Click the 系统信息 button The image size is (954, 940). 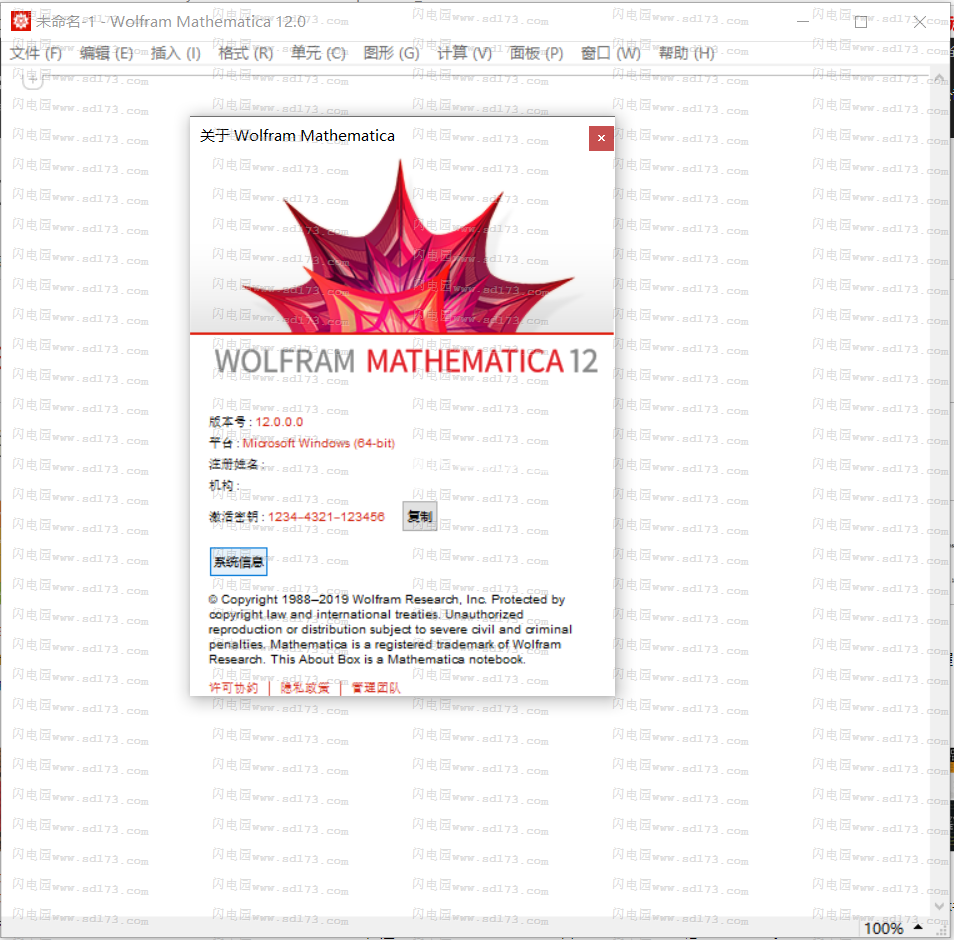tap(238, 562)
